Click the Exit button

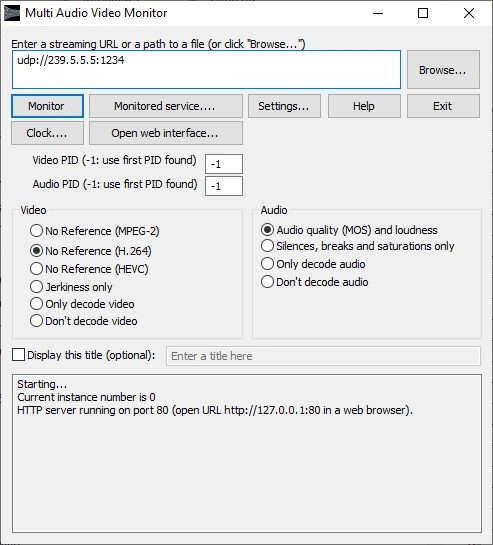pos(443,106)
